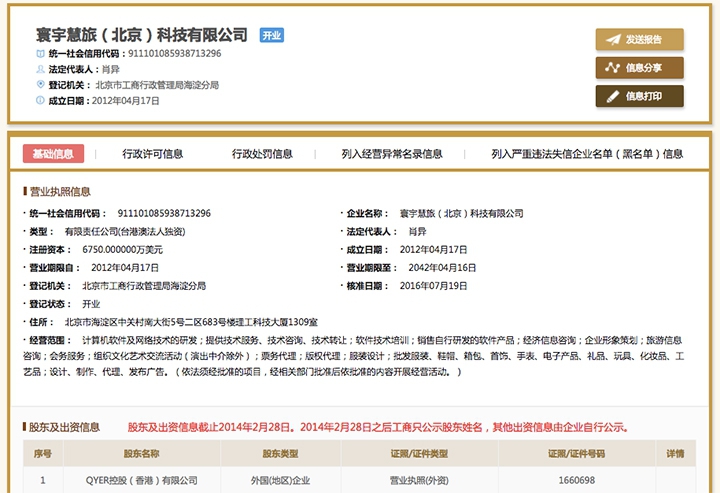Image resolution: width=720 pixels, height=493 pixels.
Task: Click the credit code icon beside 统一社会信用代码
Action: pos(40,54)
